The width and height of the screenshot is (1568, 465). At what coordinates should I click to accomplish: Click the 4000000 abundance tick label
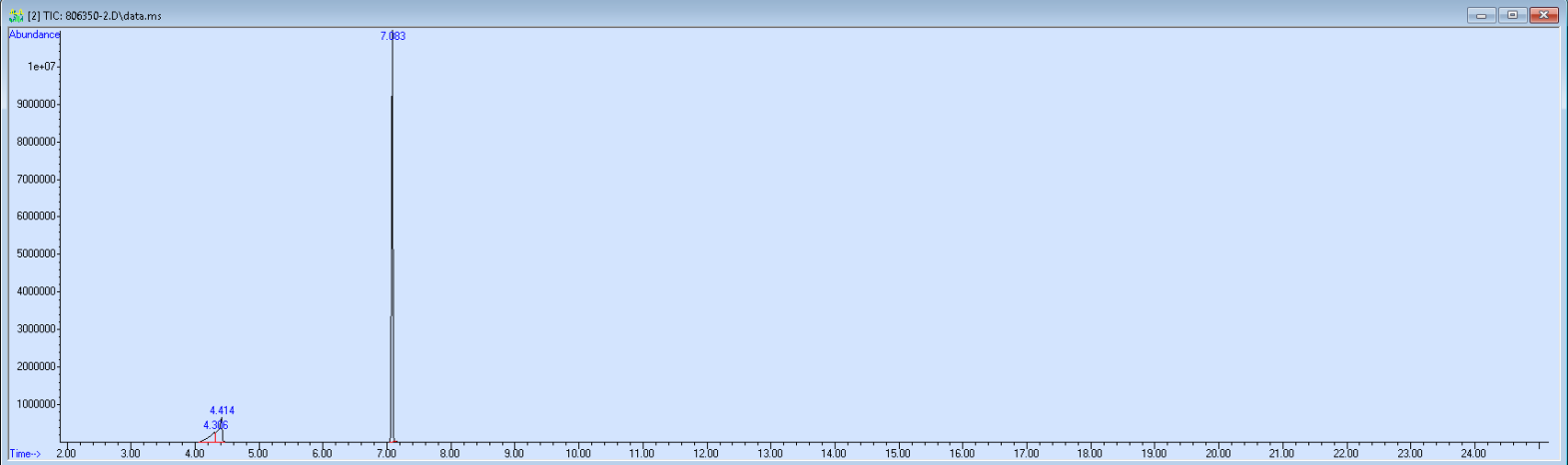coord(36,291)
